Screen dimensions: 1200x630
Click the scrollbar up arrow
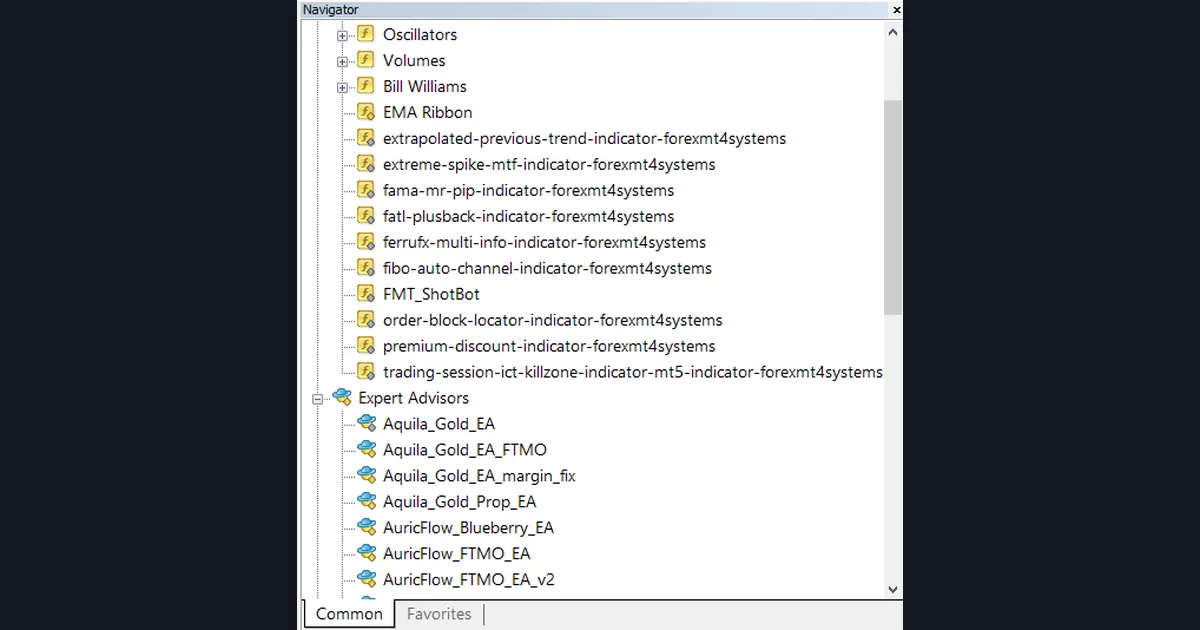pos(893,32)
